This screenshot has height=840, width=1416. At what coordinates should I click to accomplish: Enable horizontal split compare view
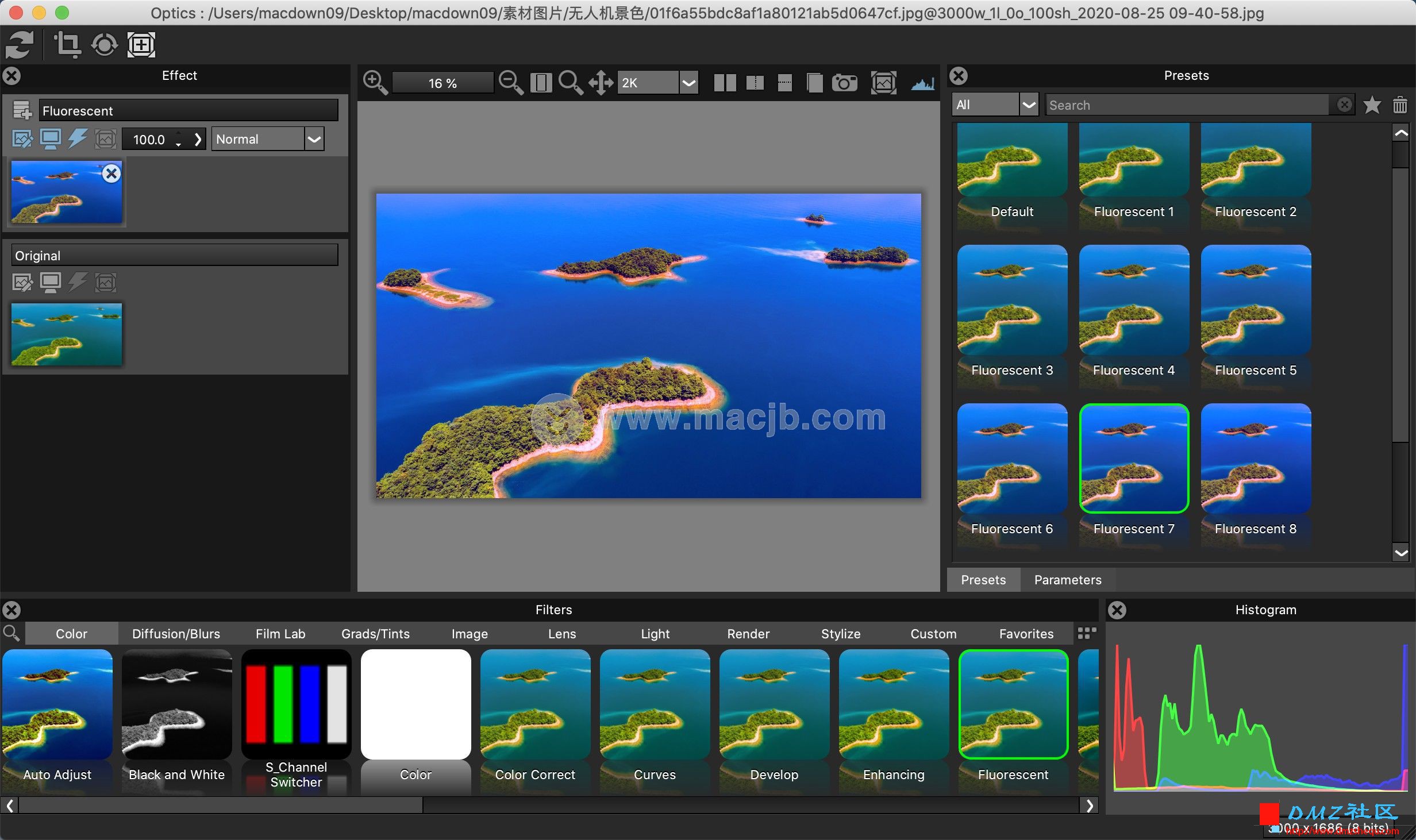coord(784,83)
